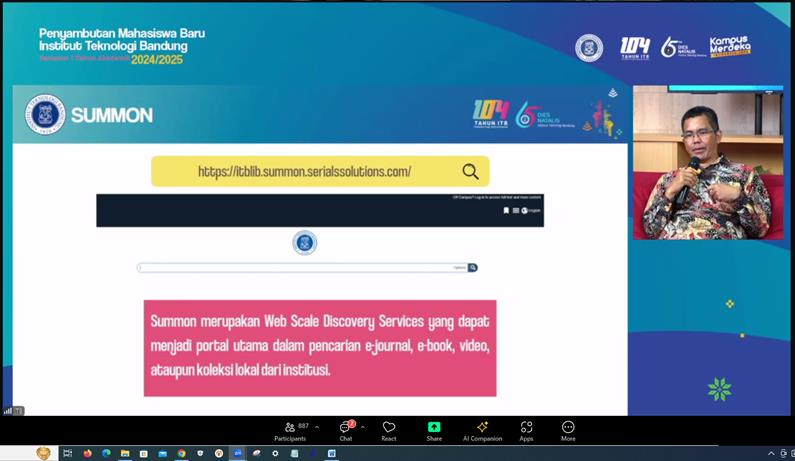Click the ITB logo above search box
The image size is (795, 461).
(x=305, y=242)
